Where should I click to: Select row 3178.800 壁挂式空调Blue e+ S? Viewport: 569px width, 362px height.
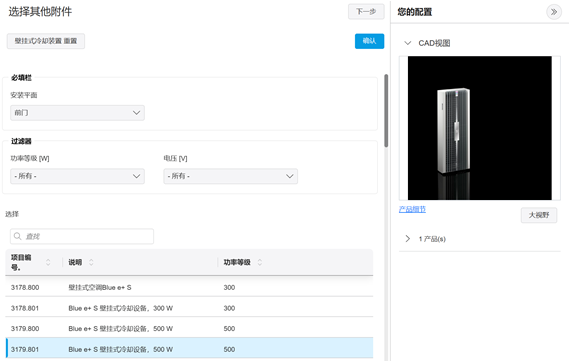click(189, 287)
